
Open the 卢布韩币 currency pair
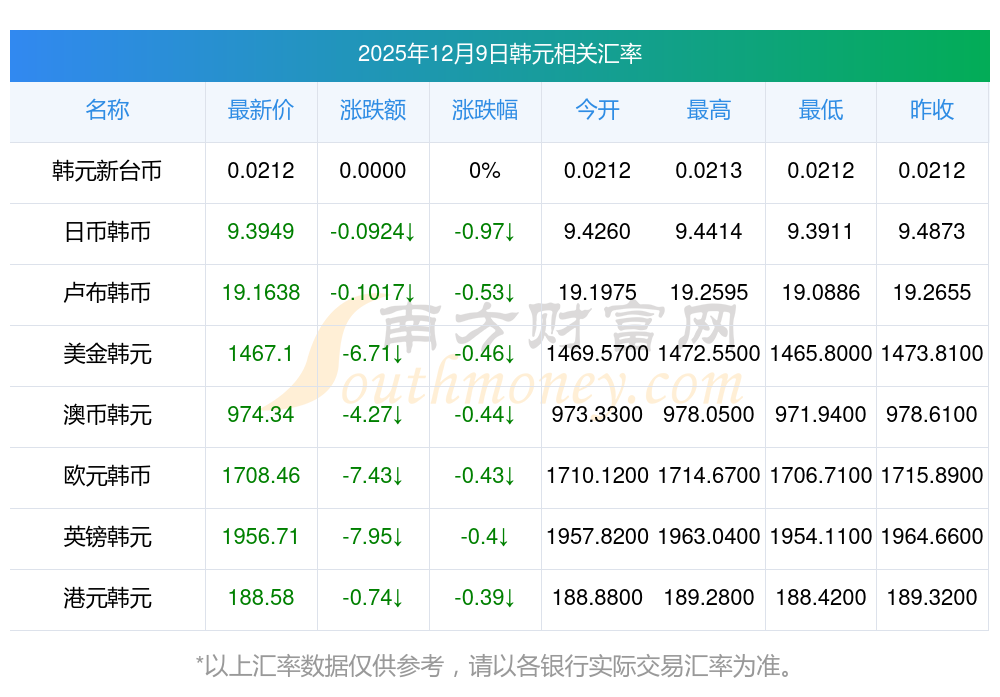tap(107, 293)
